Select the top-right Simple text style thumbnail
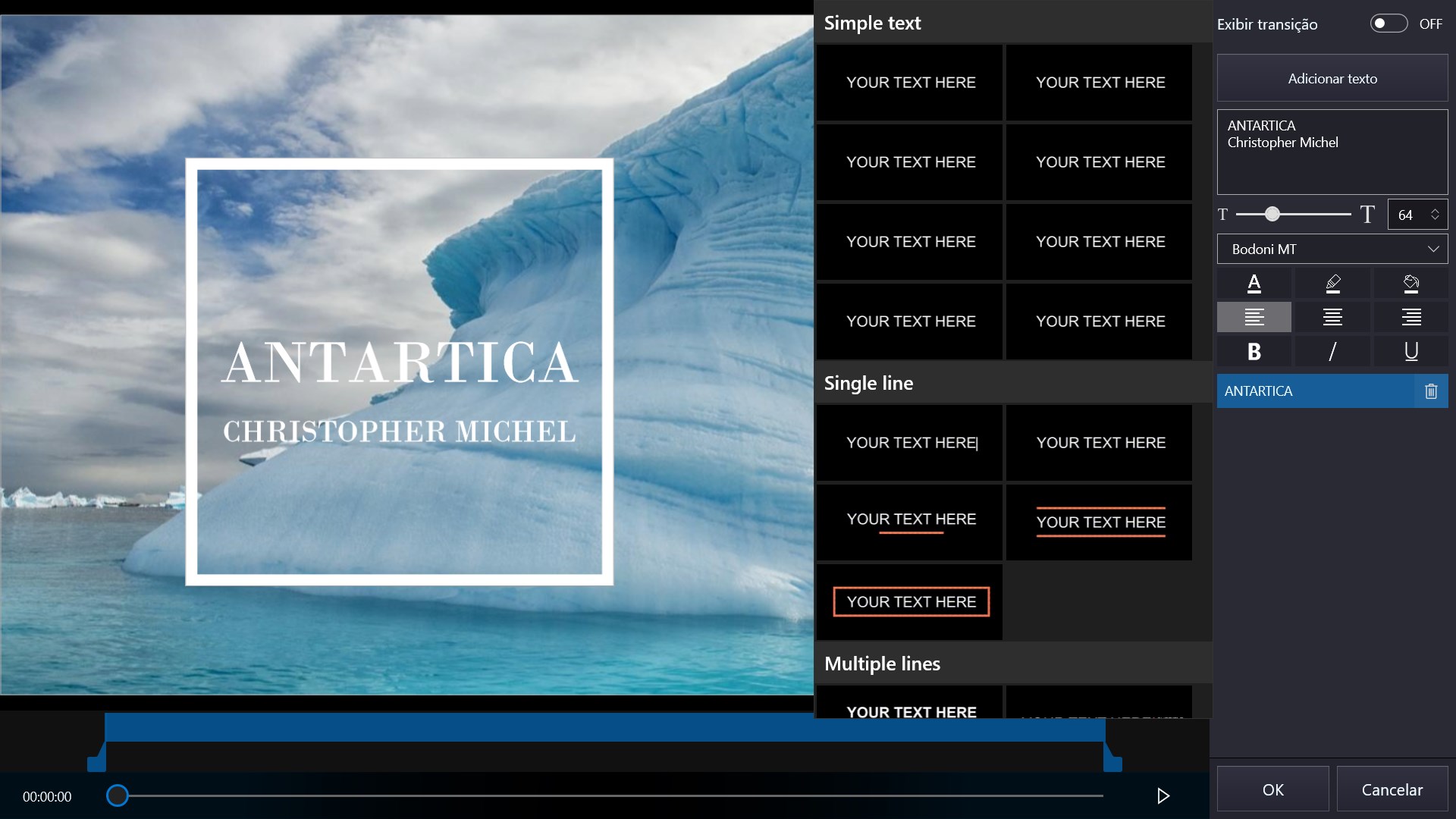1456x819 pixels. [1100, 83]
